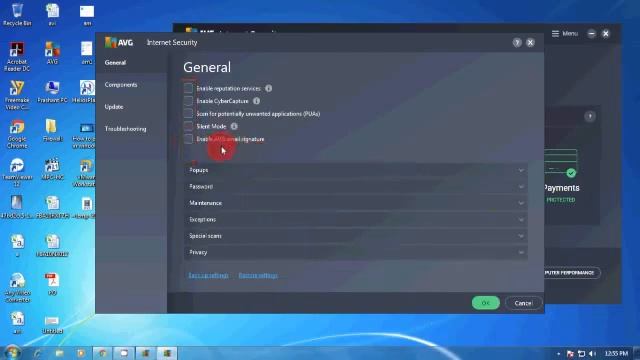Show info for Enable CyberCapture

256,101
